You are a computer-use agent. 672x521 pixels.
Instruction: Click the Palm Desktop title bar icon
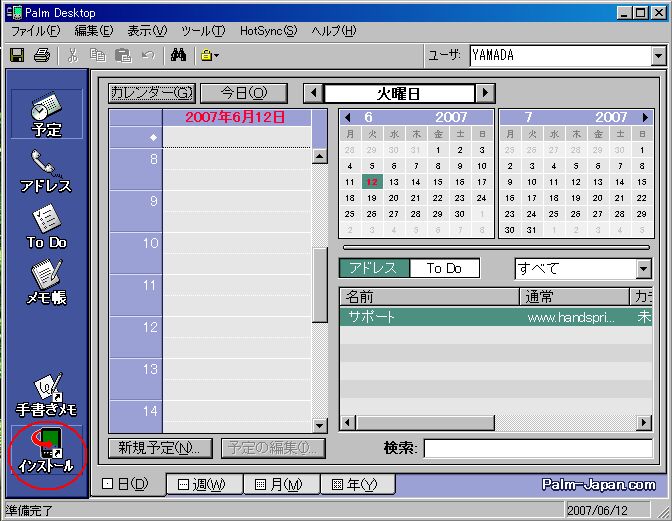(x=14, y=12)
